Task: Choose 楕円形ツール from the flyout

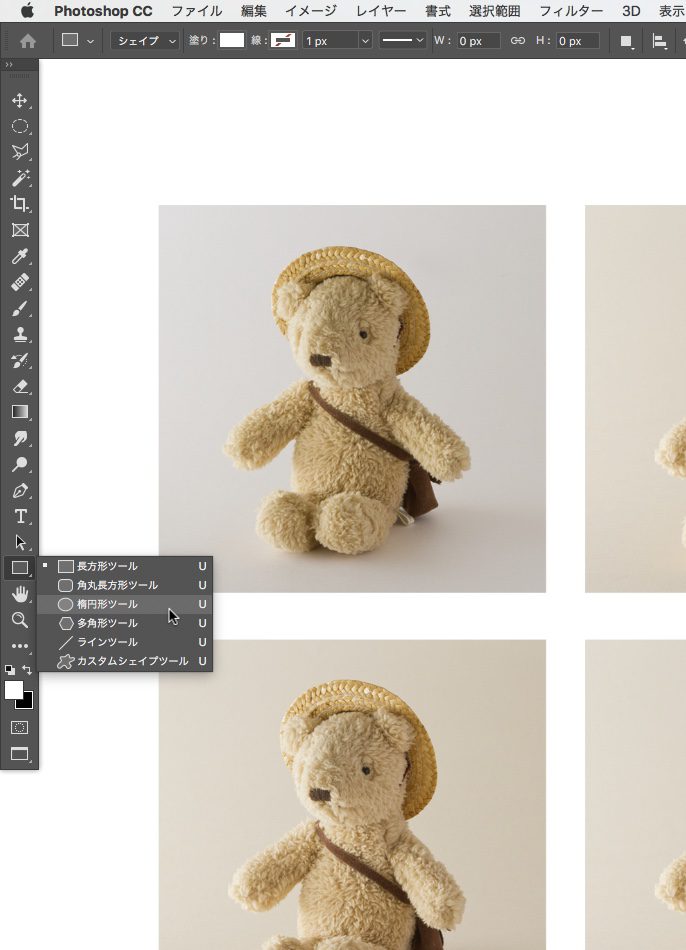Action: [x=125, y=604]
